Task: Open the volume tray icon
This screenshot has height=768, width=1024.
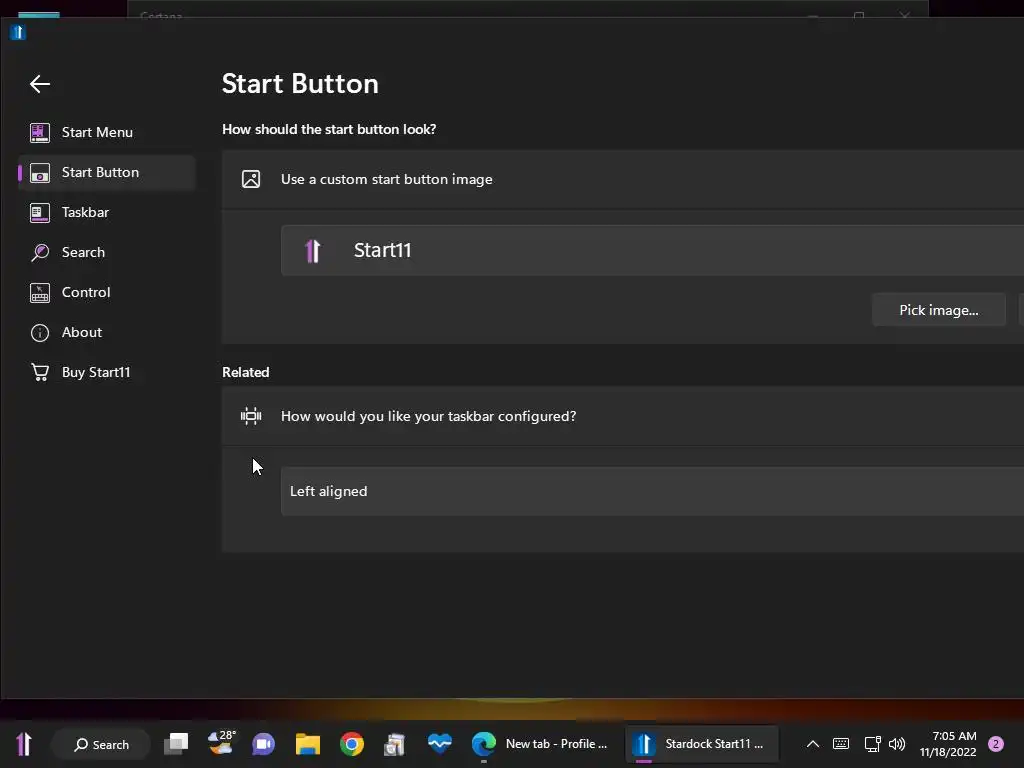Action: pyautogui.click(x=897, y=744)
